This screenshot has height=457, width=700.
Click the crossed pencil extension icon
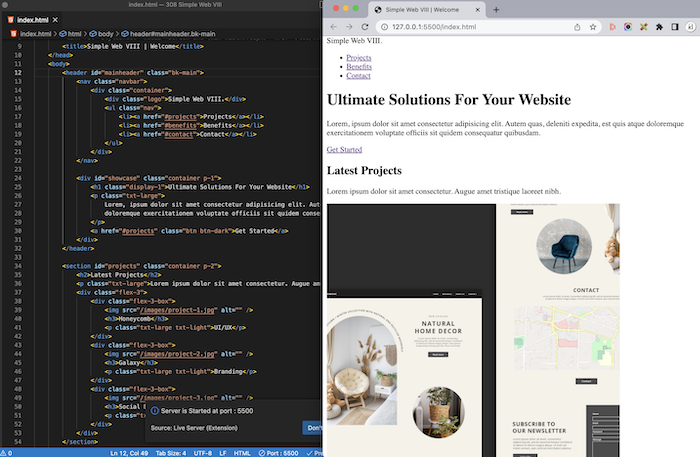tap(643, 27)
